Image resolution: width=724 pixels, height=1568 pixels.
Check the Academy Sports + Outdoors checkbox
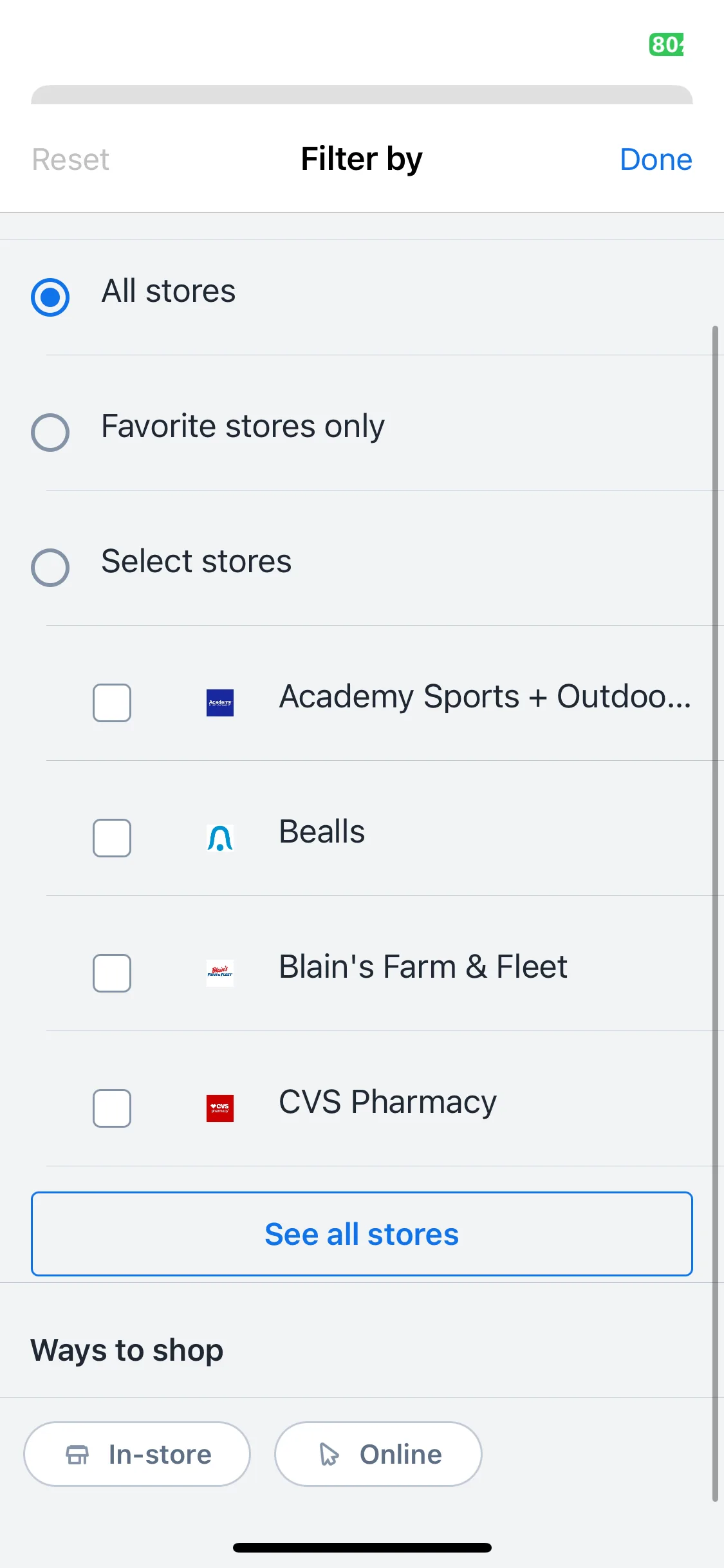click(112, 702)
